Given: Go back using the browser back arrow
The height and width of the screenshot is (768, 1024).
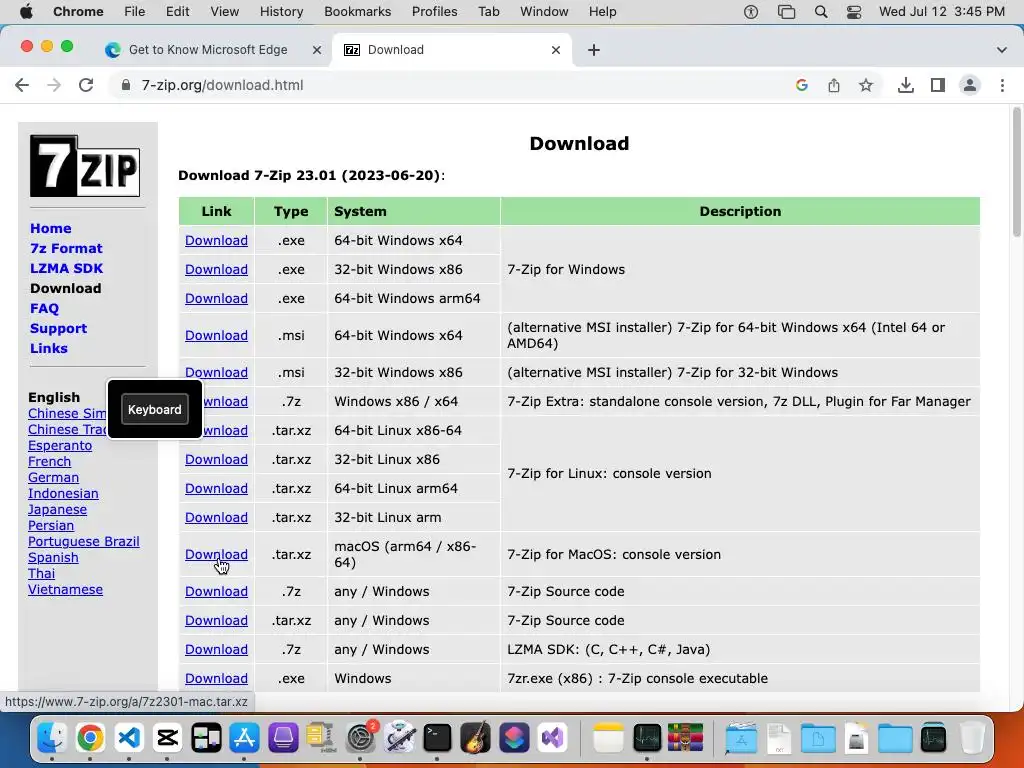Looking at the screenshot, I should 22,85.
